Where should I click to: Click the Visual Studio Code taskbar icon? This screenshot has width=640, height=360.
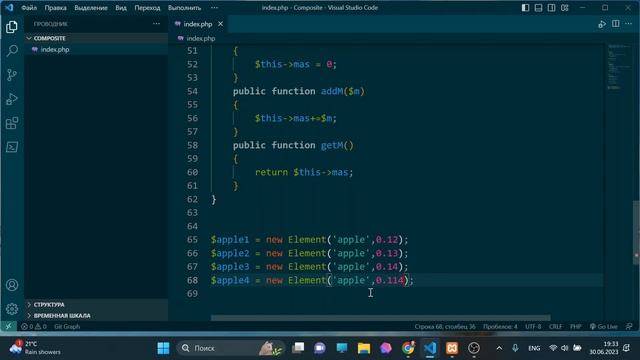coord(430,348)
